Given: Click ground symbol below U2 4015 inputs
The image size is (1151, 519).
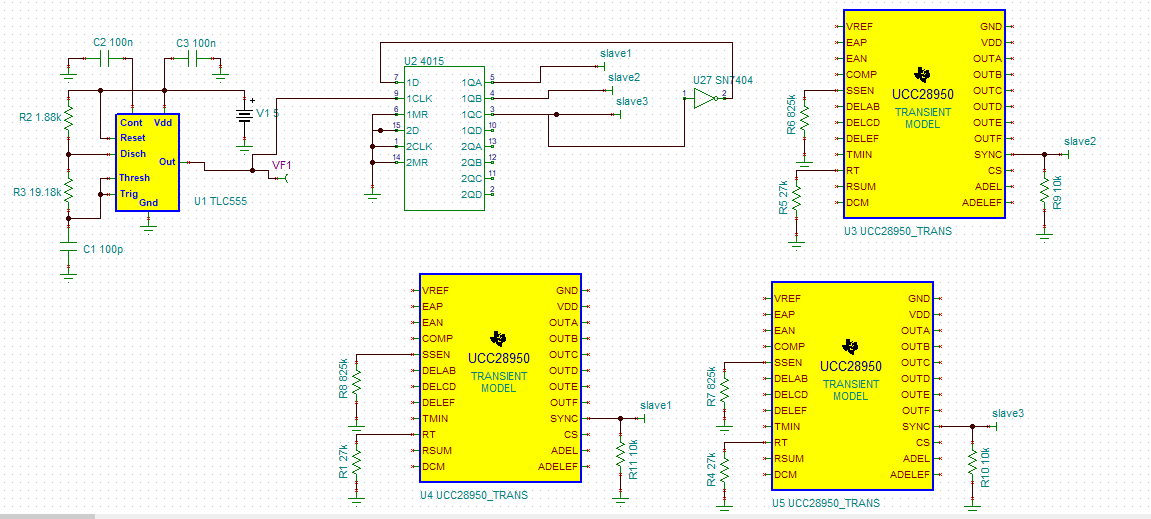Looking at the screenshot, I should pos(372,195).
